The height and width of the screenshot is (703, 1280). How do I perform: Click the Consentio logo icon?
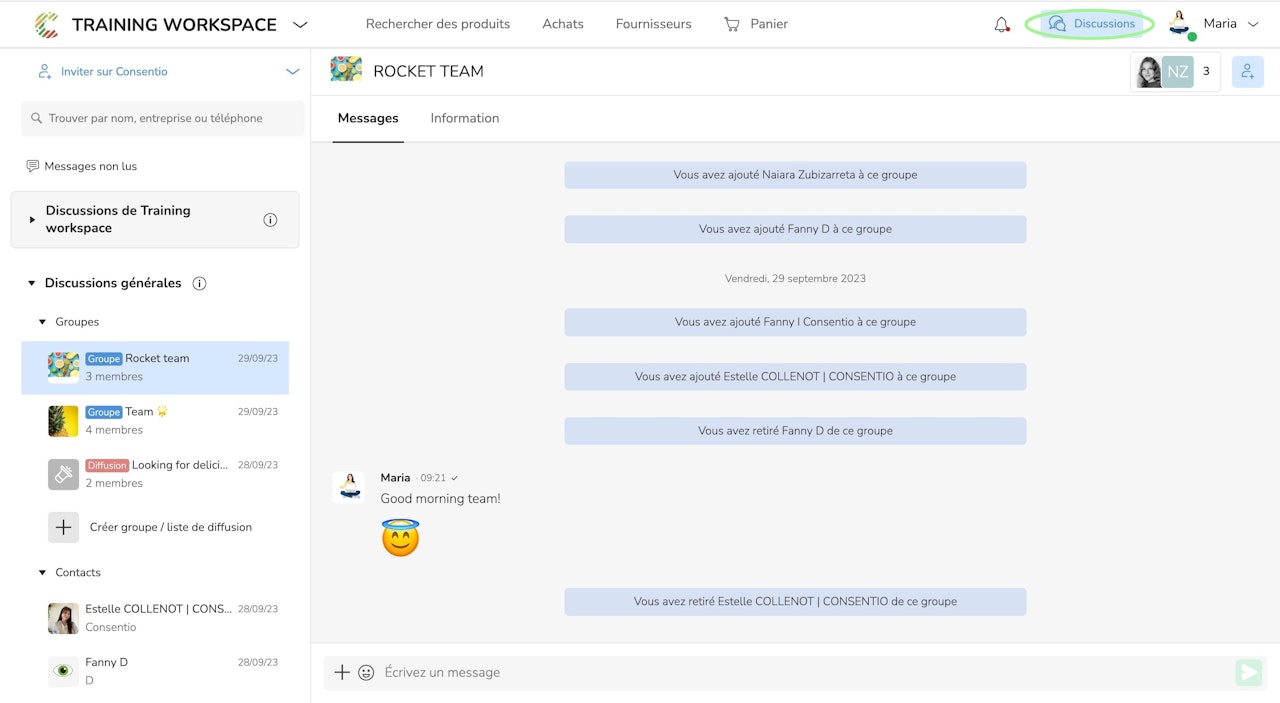pyautogui.click(x=46, y=24)
